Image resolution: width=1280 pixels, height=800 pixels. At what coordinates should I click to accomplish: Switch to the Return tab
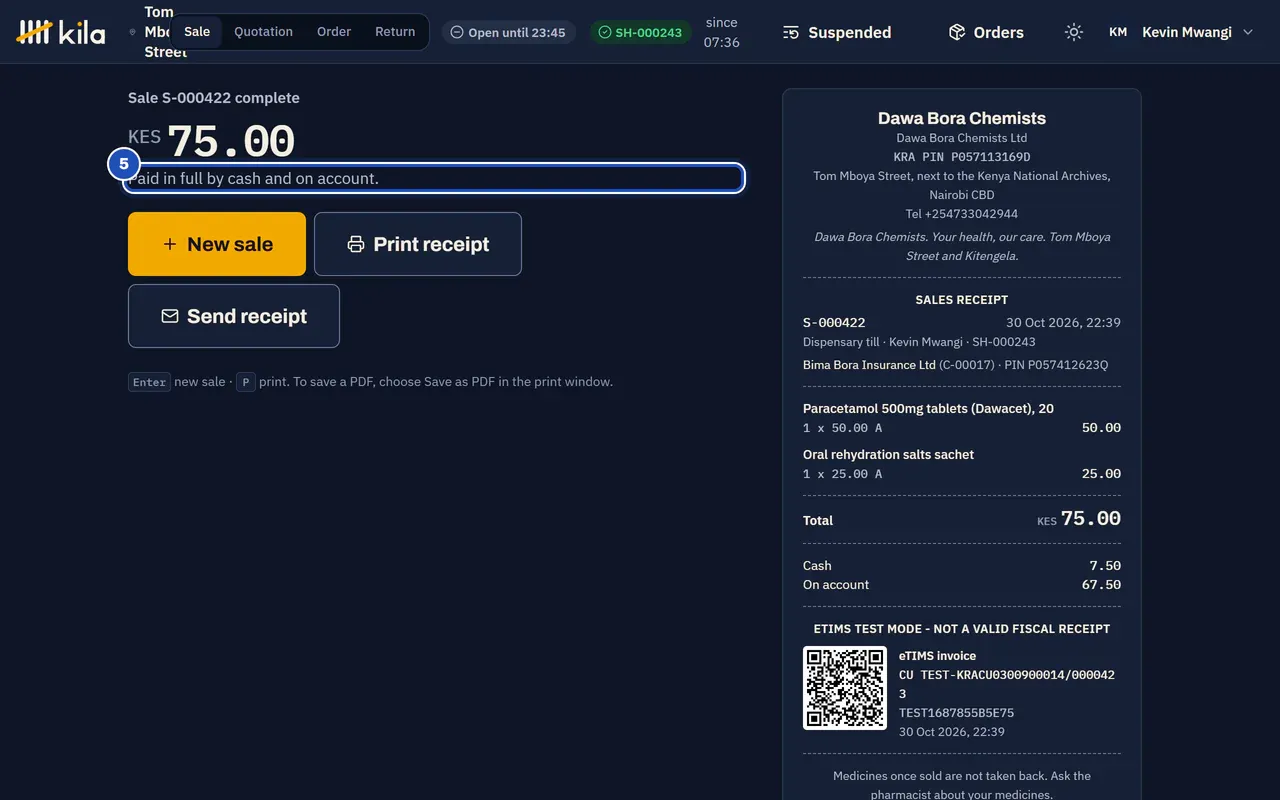click(395, 32)
